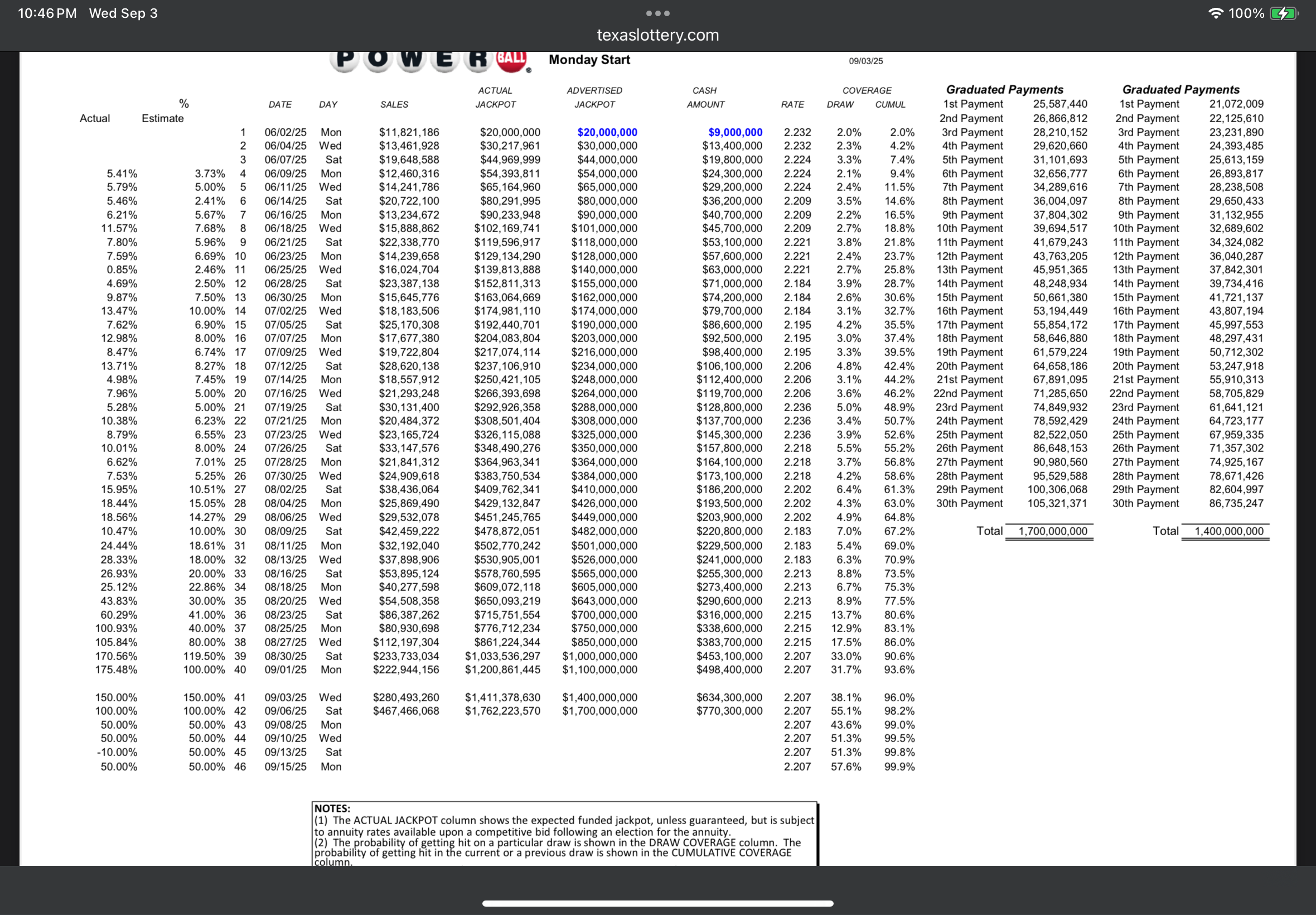Viewport: 1316px width, 915px height.
Task: Select the 33.0% draw coverage value
Action: click(846, 657)
